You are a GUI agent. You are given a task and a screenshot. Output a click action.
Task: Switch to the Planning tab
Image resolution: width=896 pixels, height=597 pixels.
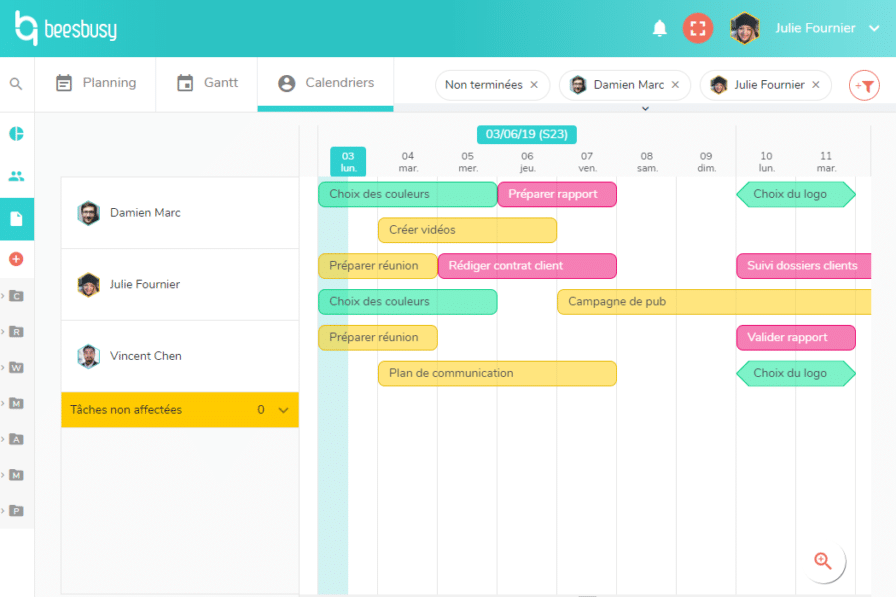pos(97,84)
